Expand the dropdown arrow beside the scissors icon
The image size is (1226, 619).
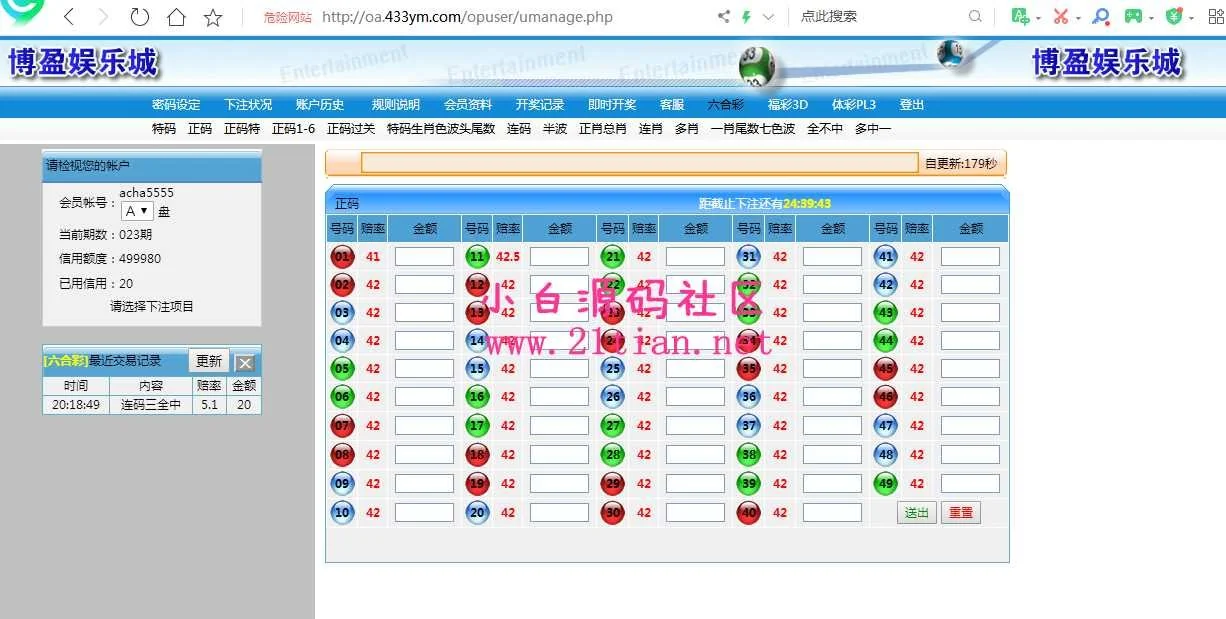coord(1080,18)
